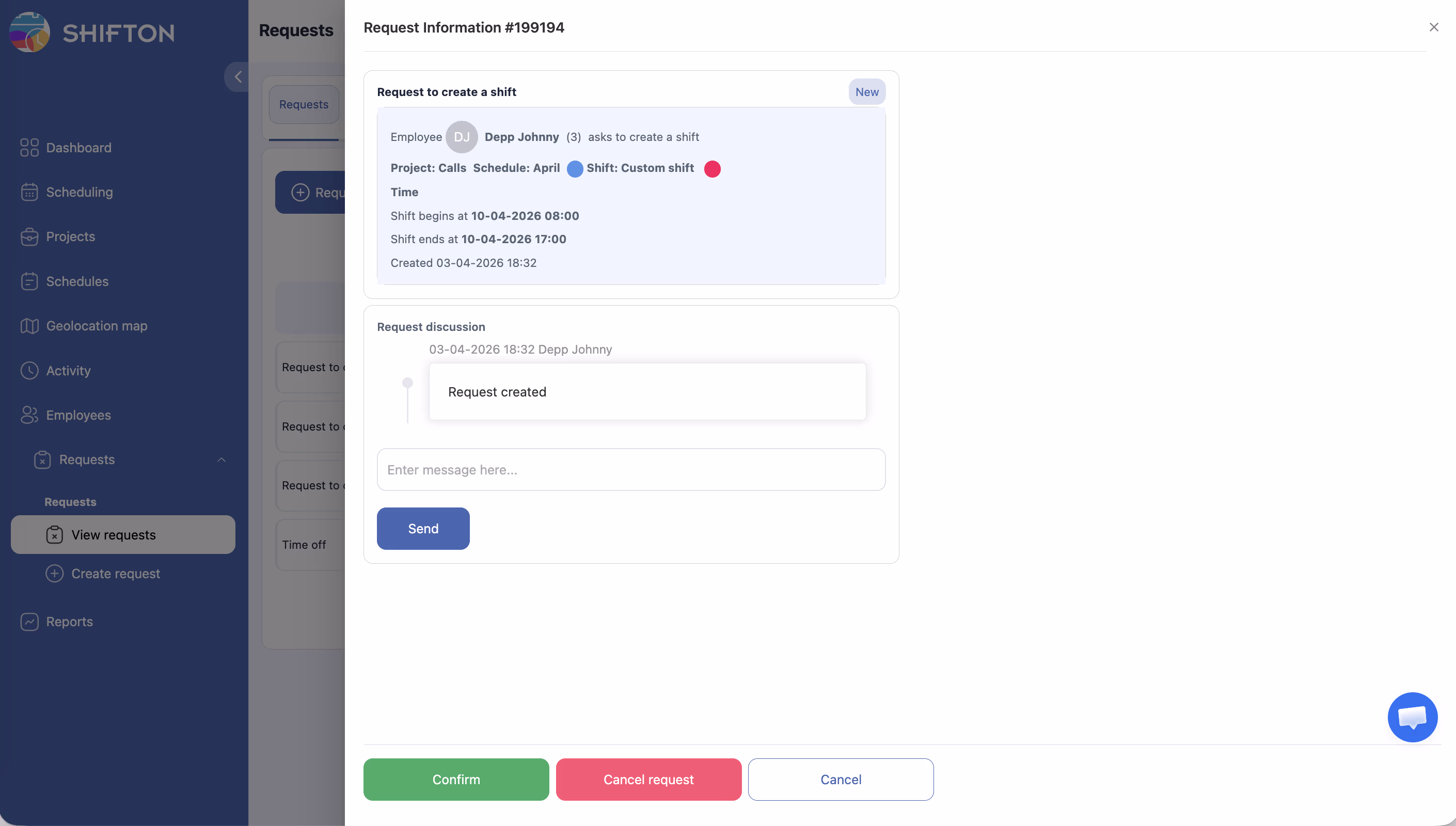Go to the Schedules menu item
Viewport: 1456px width, 826px height.
point(77,281)
